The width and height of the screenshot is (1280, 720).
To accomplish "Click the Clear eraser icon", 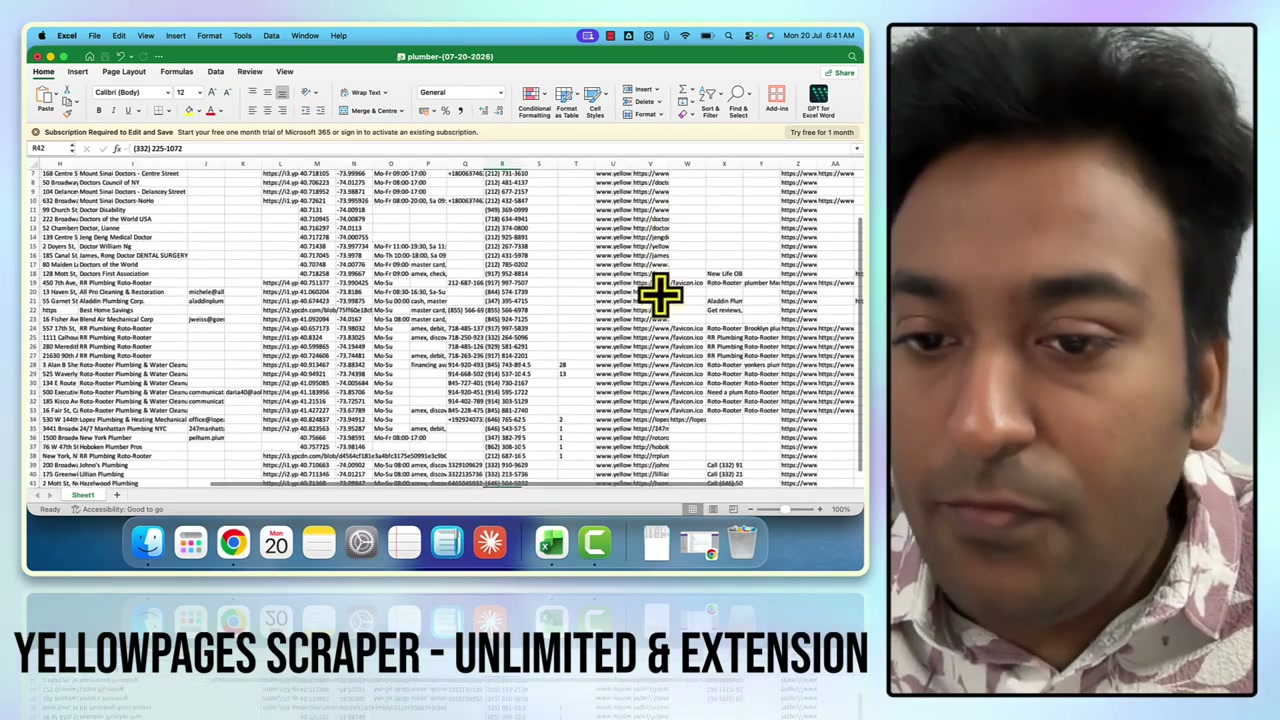I will [x=682, y=114].
